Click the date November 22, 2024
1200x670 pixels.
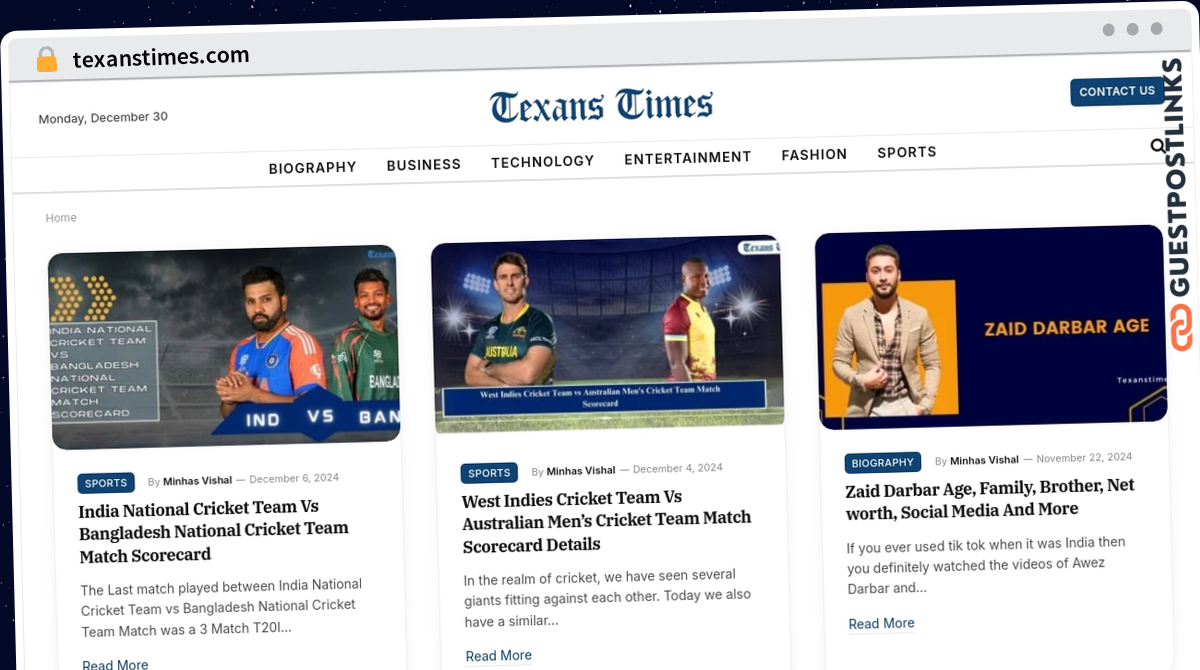pos(1084,457)
